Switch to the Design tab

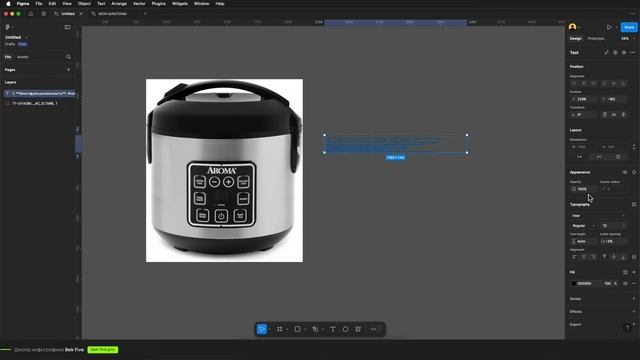click(x=576, y=38)
